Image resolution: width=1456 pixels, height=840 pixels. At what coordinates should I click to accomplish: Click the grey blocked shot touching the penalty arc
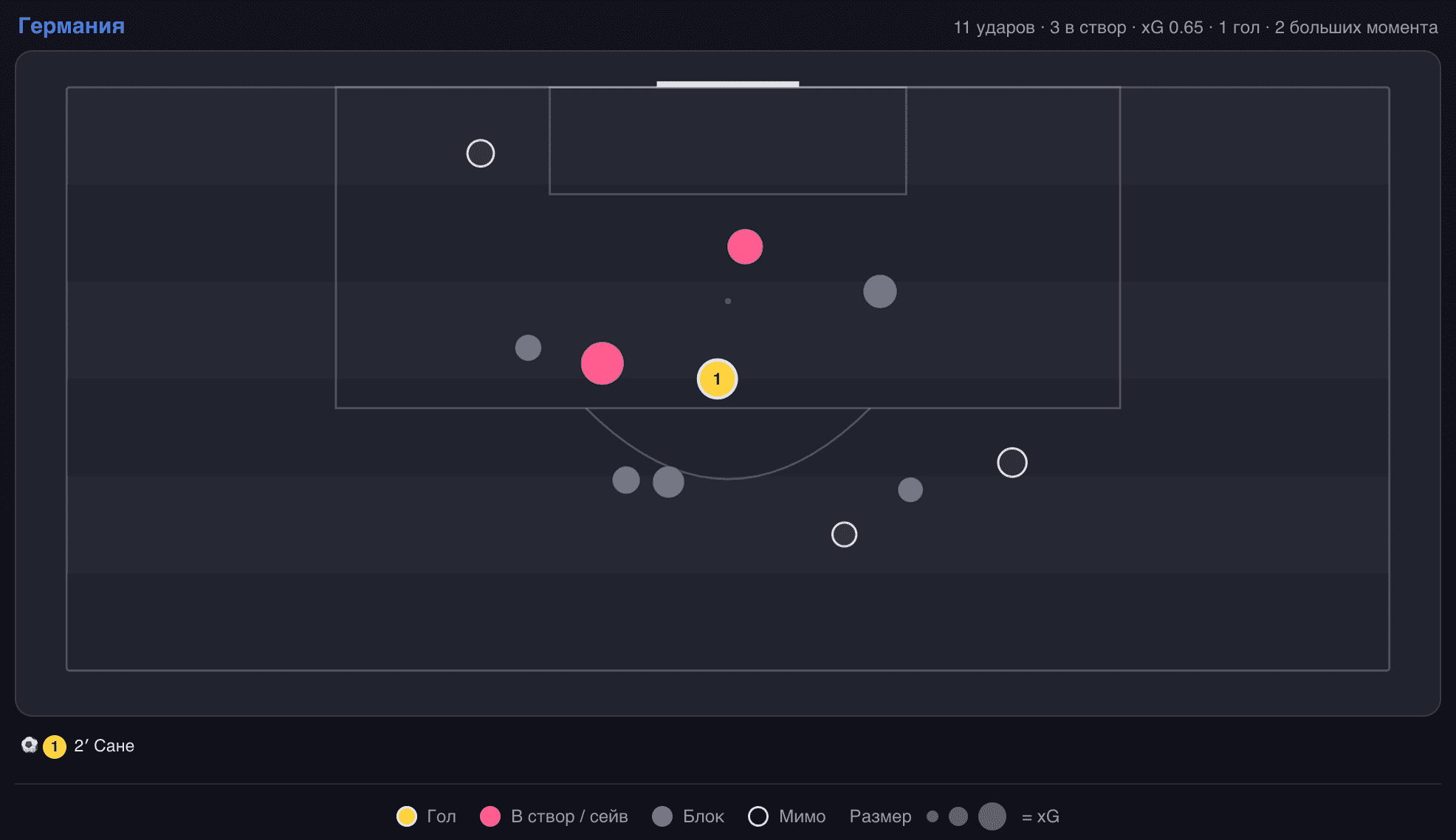668,482
